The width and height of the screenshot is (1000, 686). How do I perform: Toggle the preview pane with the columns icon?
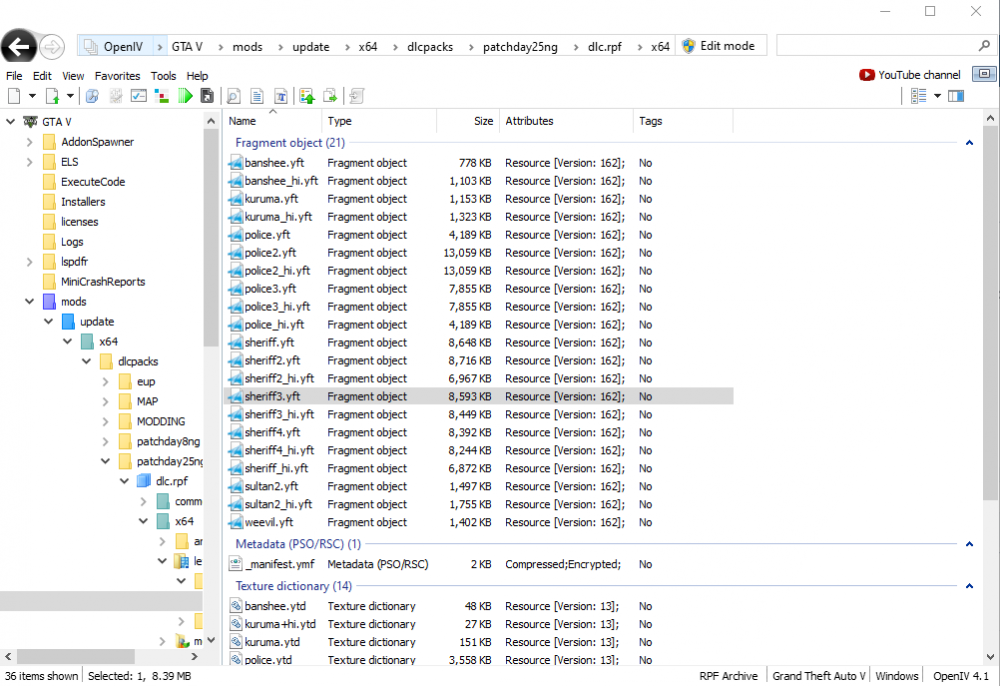956,95
